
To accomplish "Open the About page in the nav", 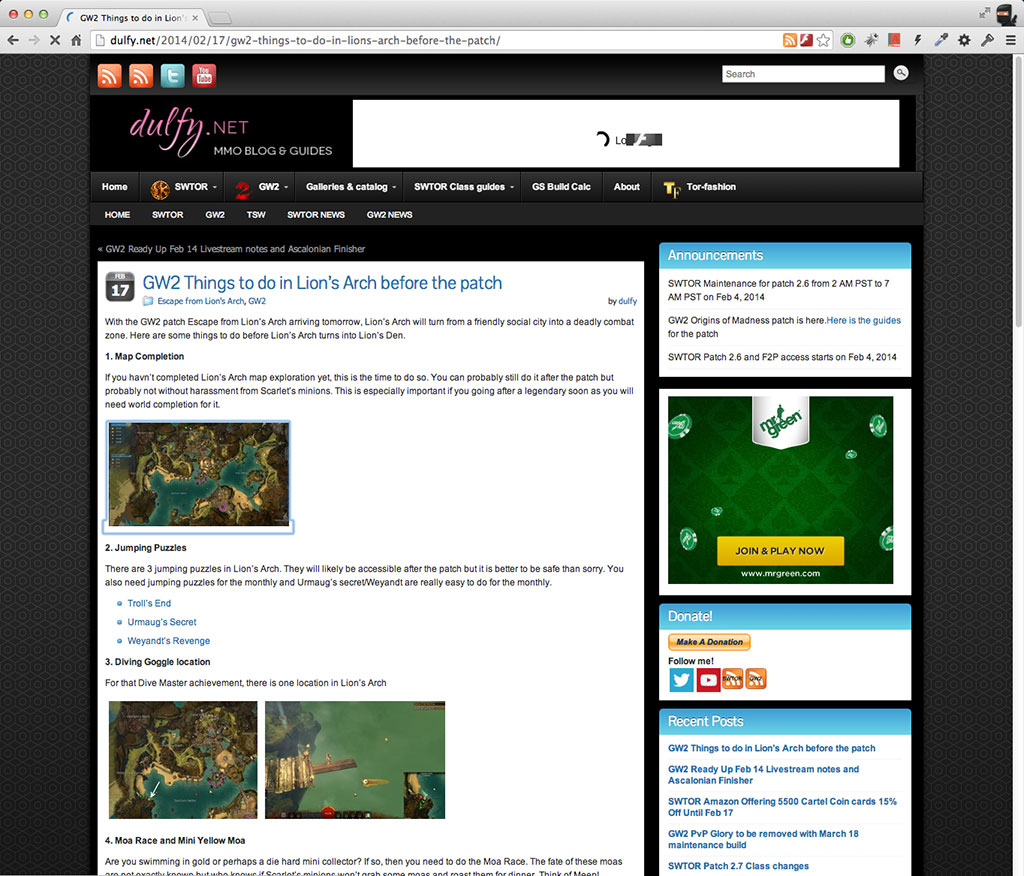I will [x=626, y=187].
